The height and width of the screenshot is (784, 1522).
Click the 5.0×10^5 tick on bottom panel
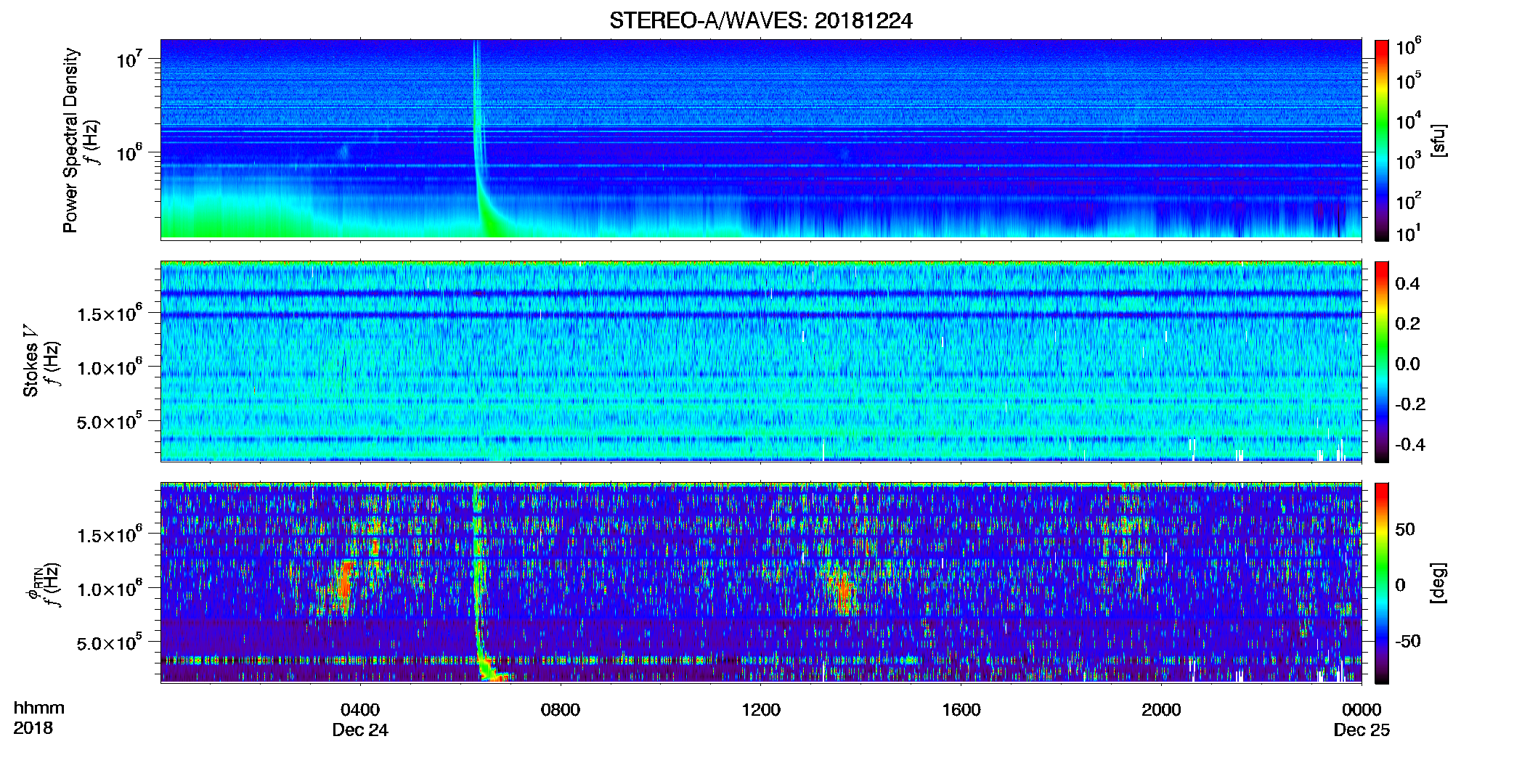coord(109,642)
